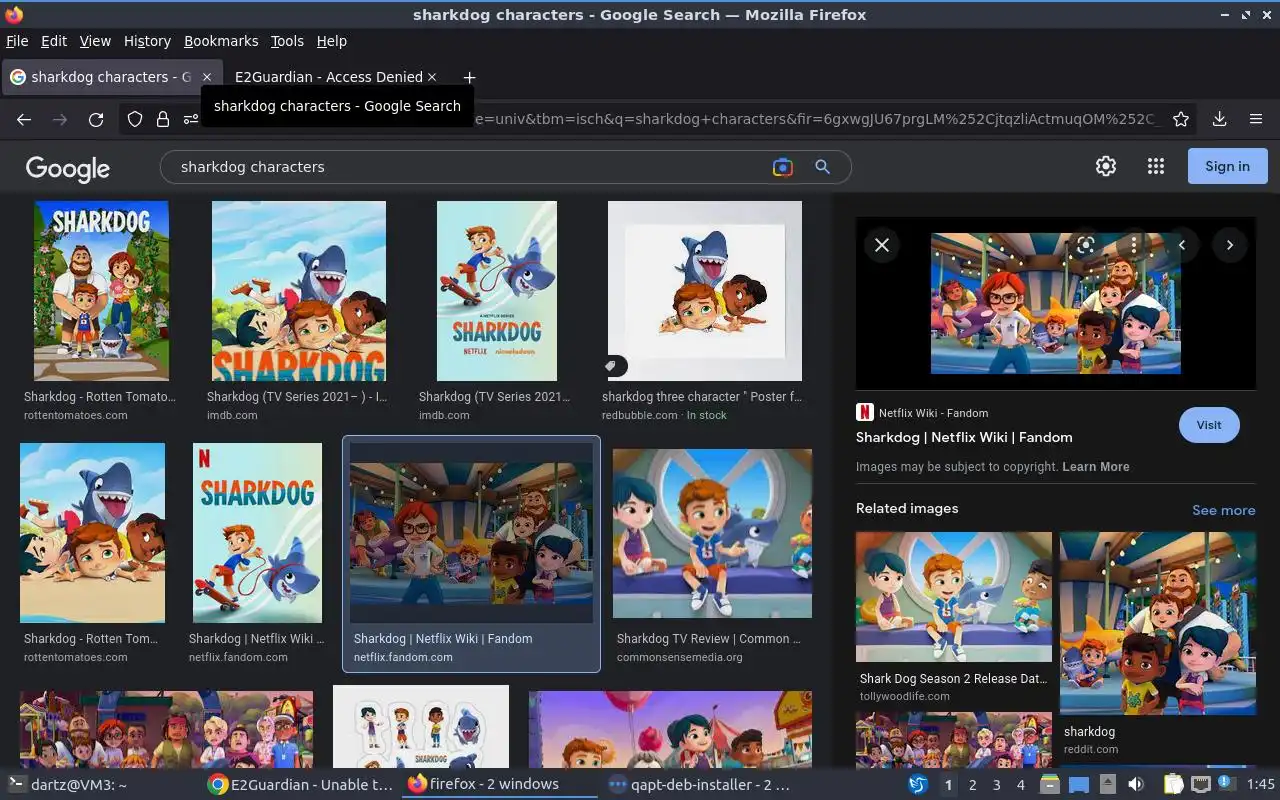Open the Firefox downloads panel
The height and width of the screenshot is (800, 1280).
pyautogui.click(x=1219, y=119)
